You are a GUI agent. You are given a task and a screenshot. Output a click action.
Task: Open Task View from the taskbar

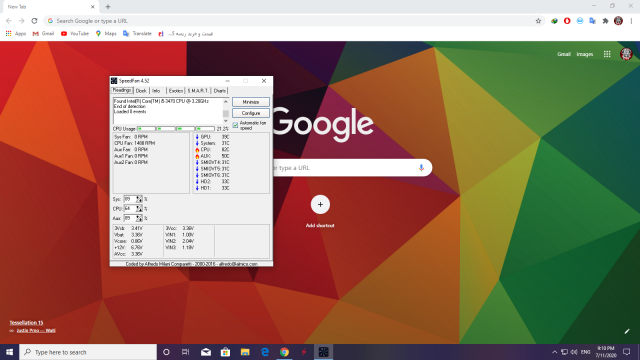pyautogui.click(x=185, y=352)
